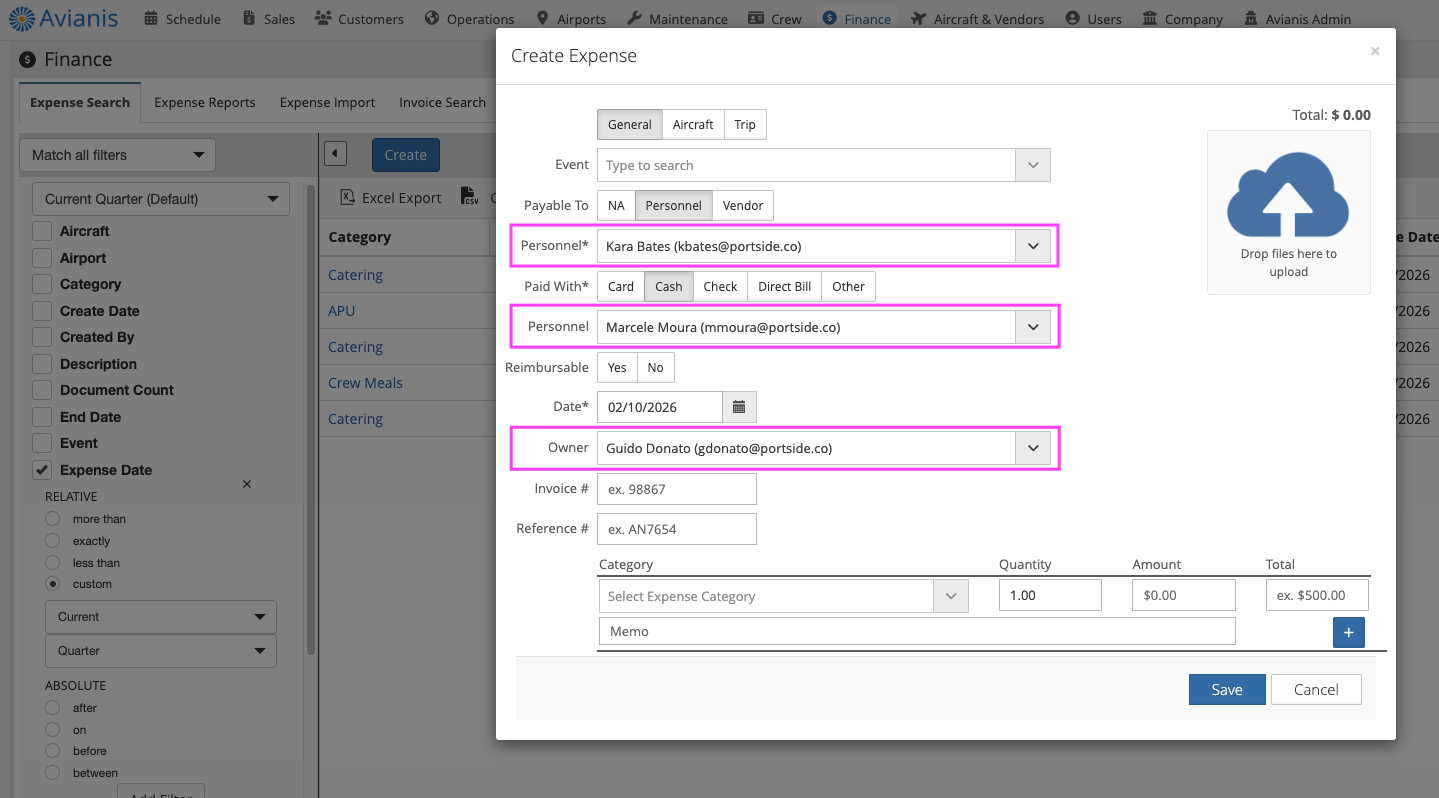Image resolution: width=1439 pixels, height=798 pixels.
Task: Click the blue plus add-line button
Action: coord(1348,632)
